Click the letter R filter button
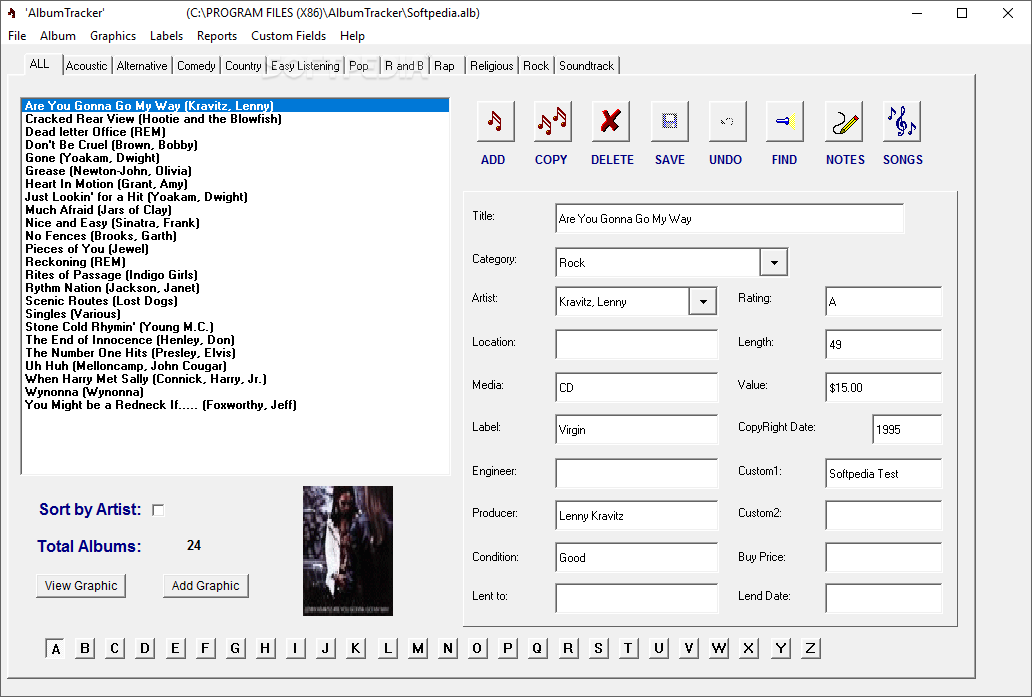This screenshot has height=697, width=1032. coord(568,648)
